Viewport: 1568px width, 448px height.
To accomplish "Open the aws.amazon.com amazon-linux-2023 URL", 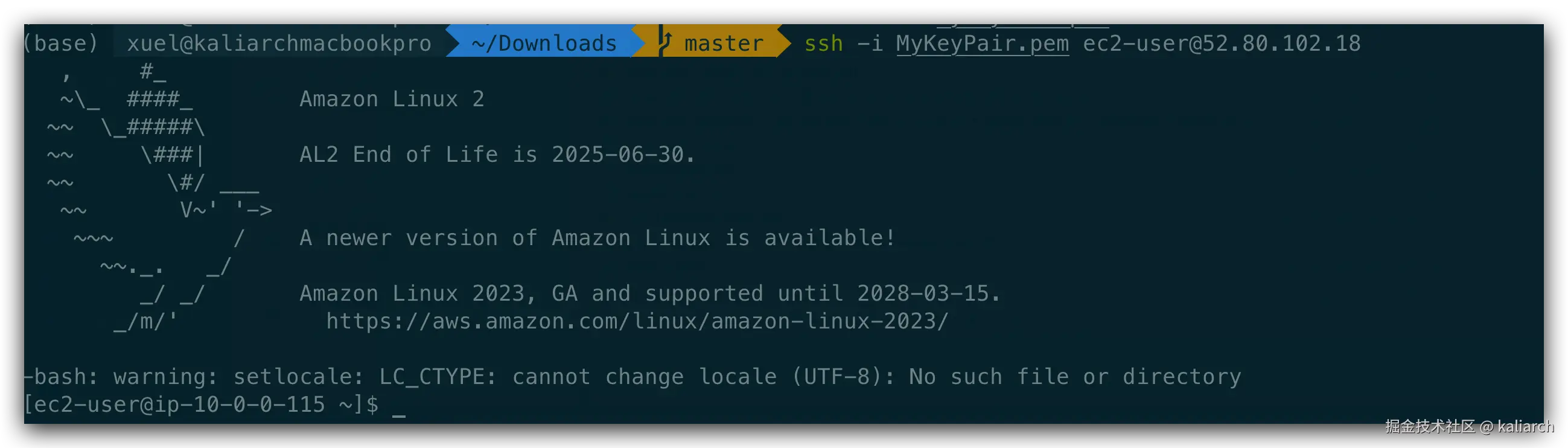I will tap(637, 321).
